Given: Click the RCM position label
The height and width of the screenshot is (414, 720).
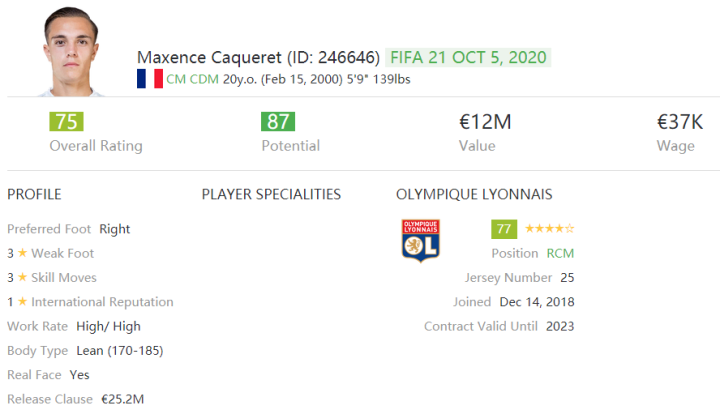Looking at the screenshot, I should pos(560,253).
